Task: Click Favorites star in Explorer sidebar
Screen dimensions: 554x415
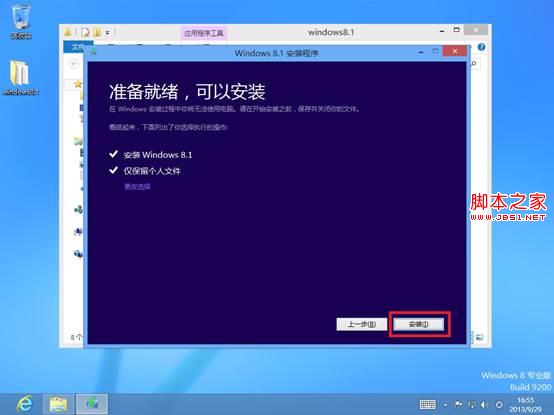Action: pyautogui.click(x=78, y=84)
